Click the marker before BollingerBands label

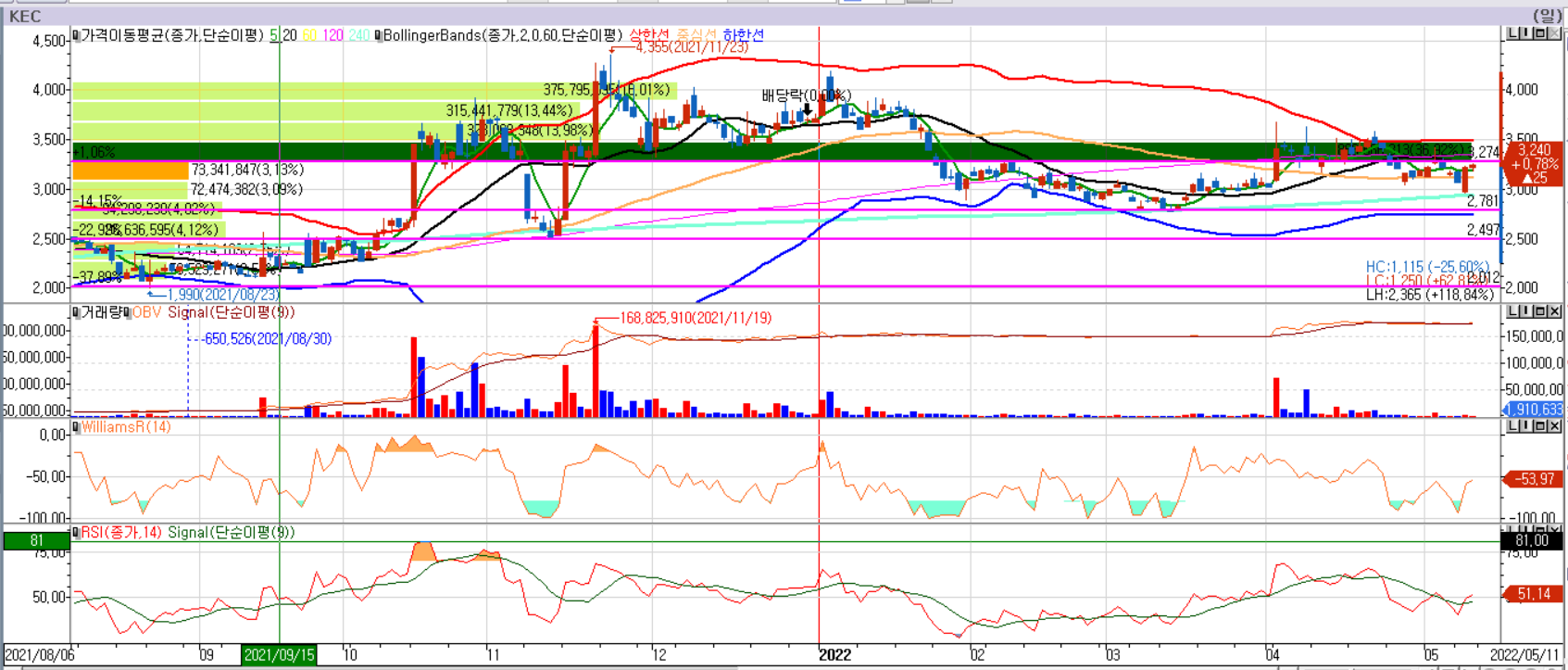(x=378, y=35)
